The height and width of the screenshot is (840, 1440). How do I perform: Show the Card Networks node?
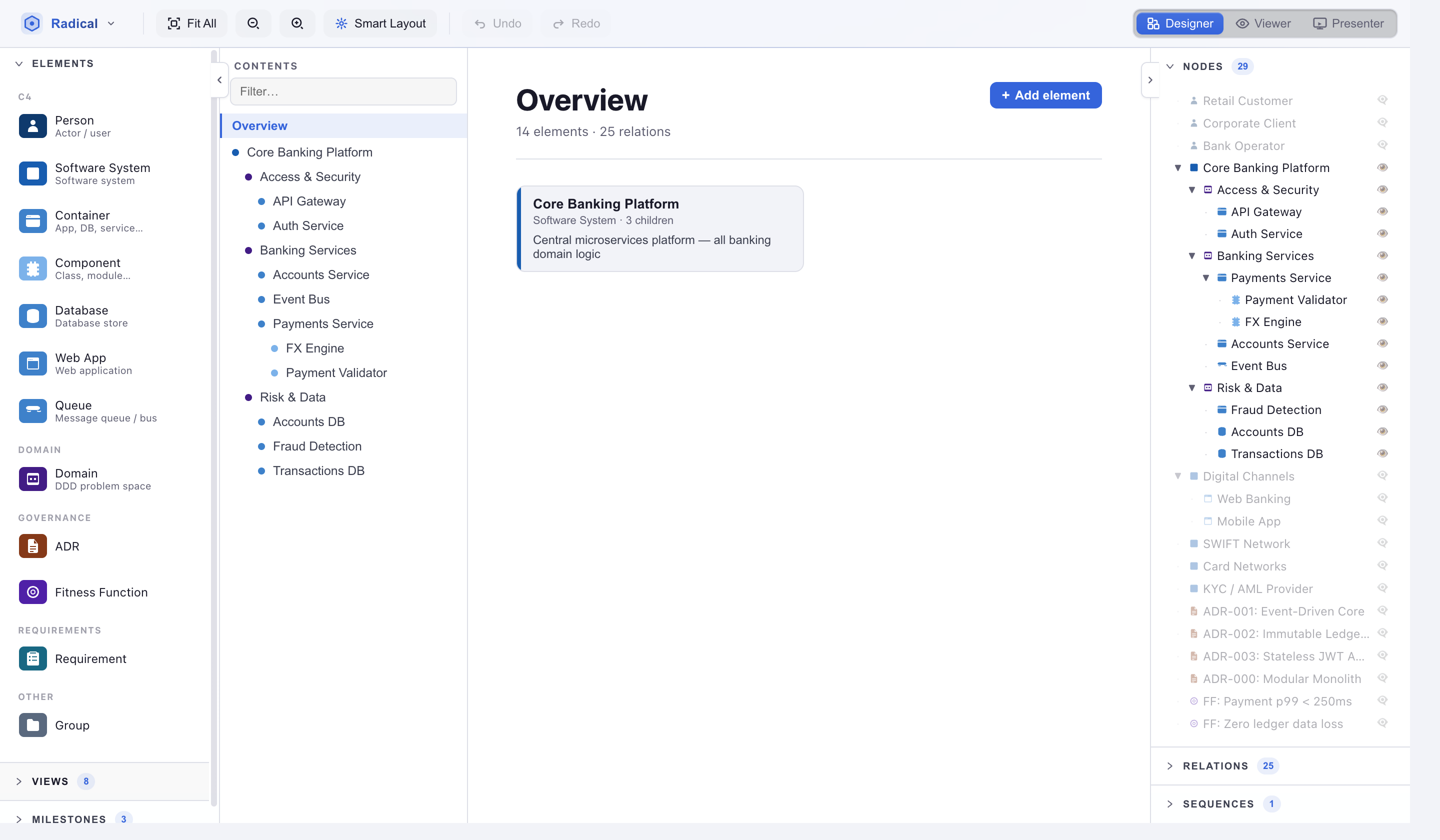tap(1382, 565)
